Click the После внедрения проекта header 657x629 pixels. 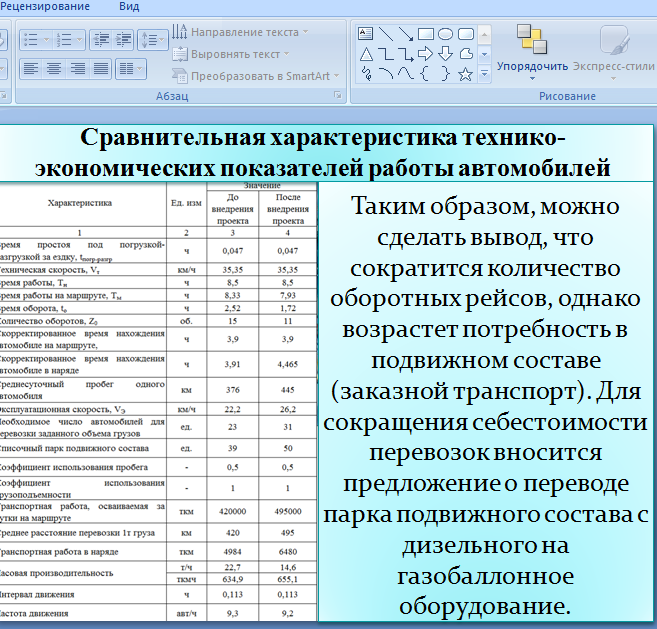tap(288, 209)
